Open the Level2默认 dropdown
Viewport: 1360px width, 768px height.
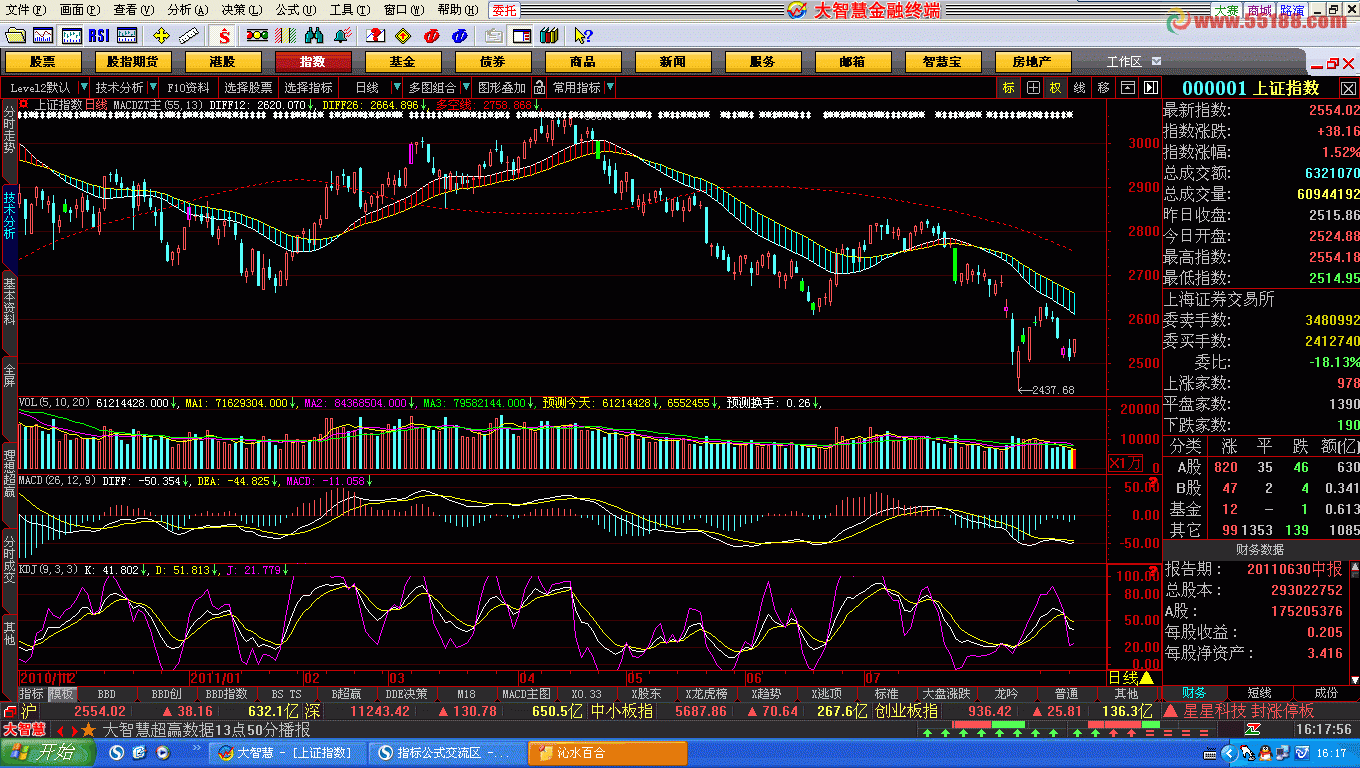[x=83, y=88]
